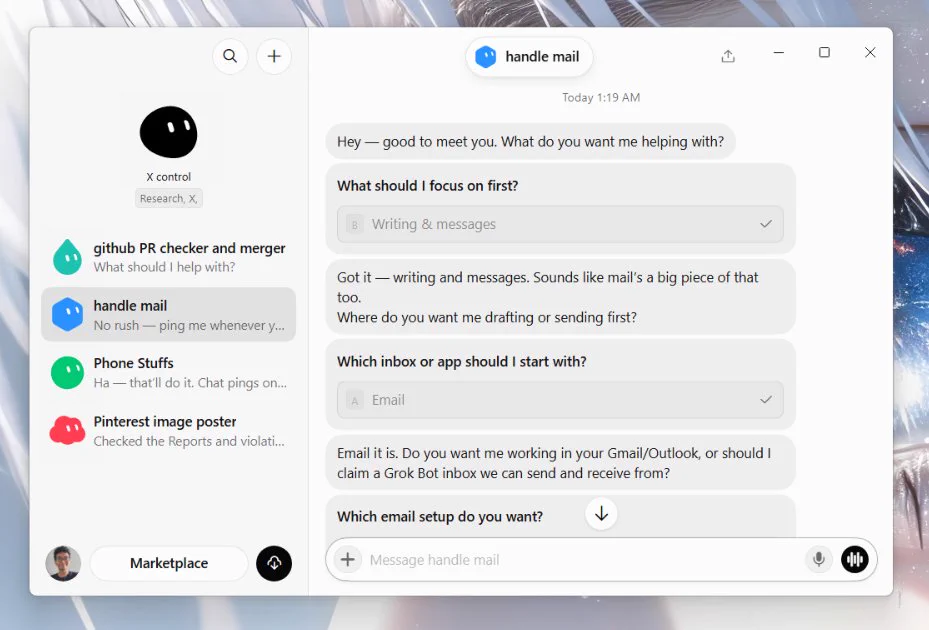
Task: Start voice mode with waveform button
Action: (x=854, y=559)
